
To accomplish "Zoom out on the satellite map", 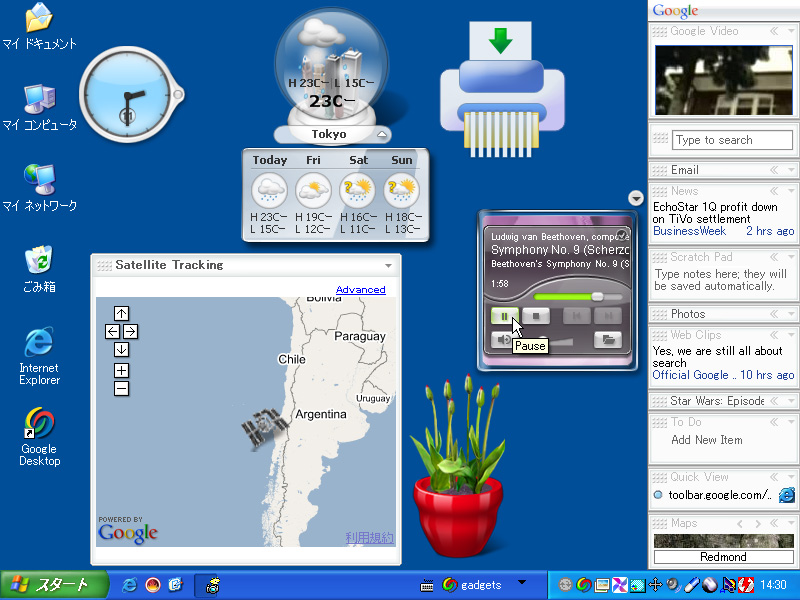I will [121, 389].
